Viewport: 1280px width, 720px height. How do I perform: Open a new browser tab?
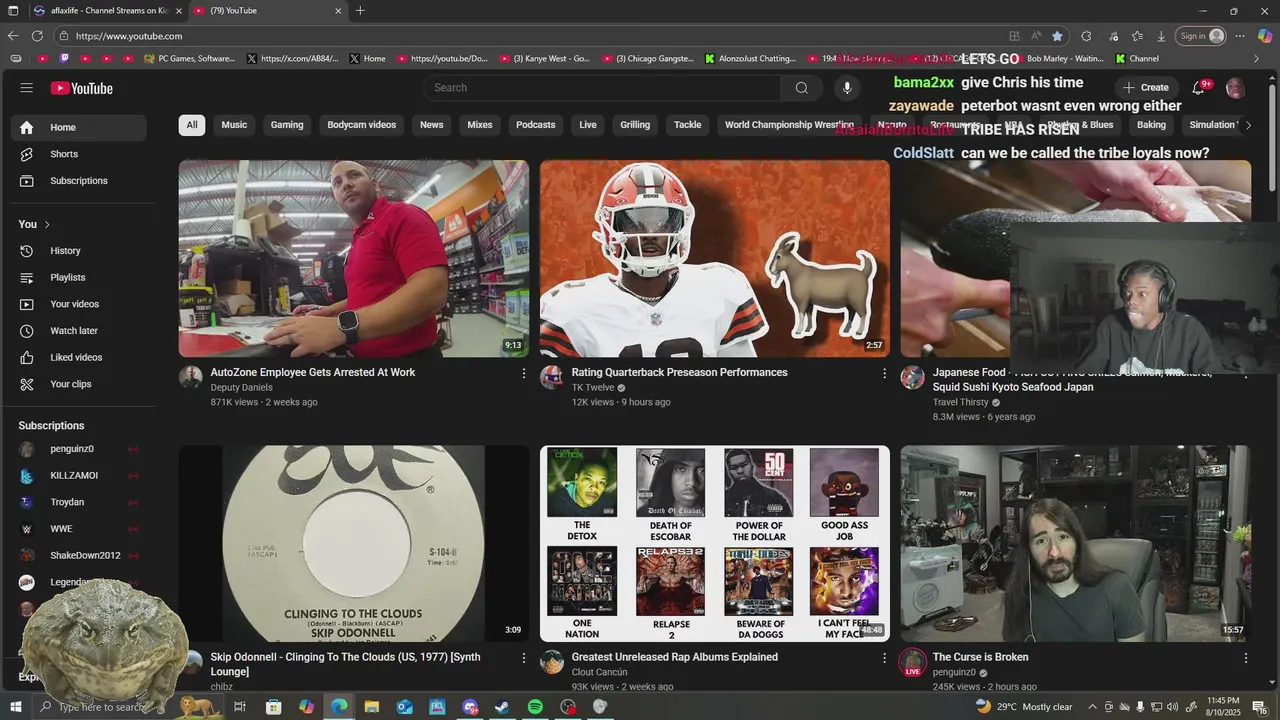click(360, 11)
